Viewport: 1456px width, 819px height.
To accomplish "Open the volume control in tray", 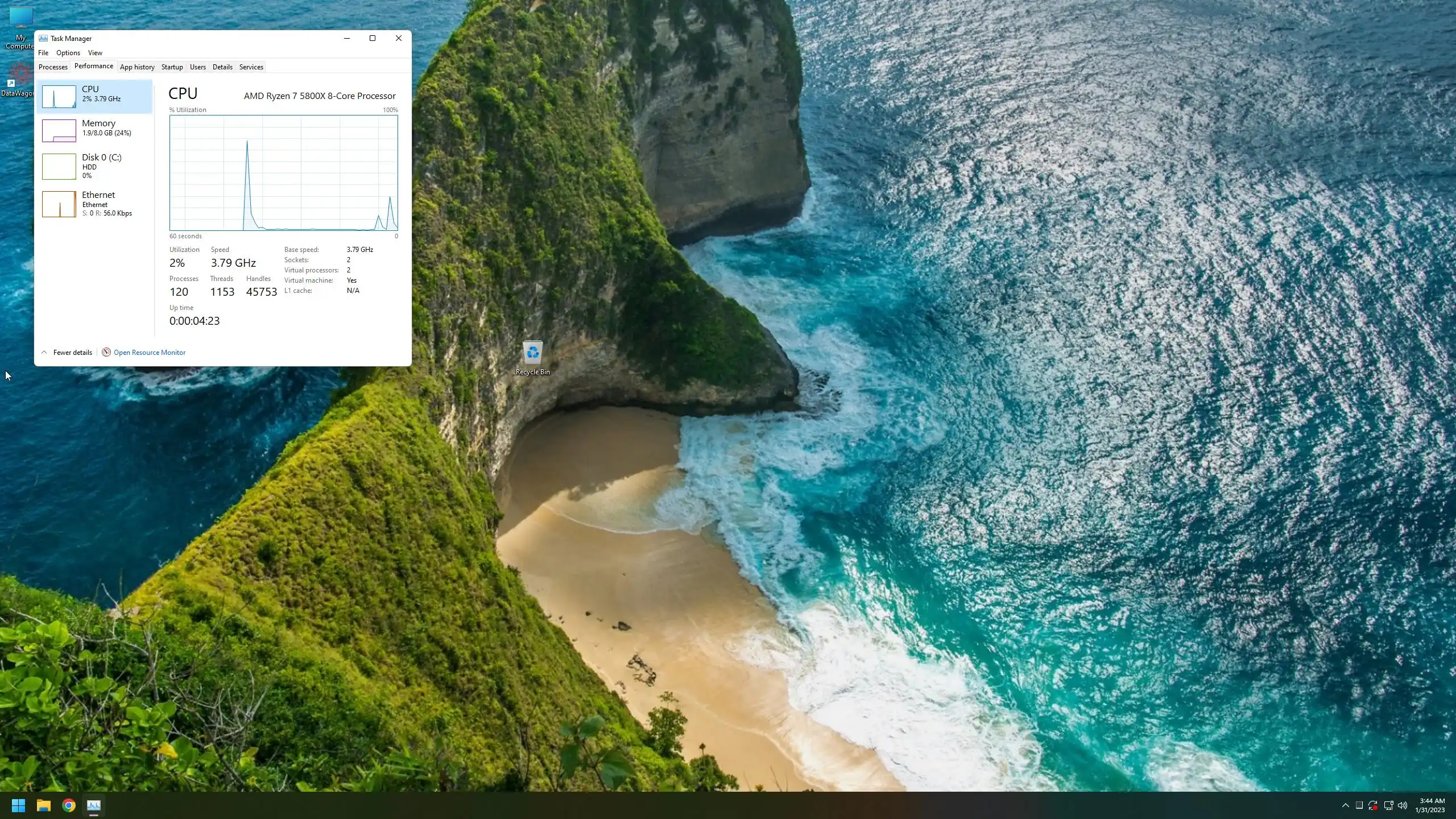I will point(1403,805).
